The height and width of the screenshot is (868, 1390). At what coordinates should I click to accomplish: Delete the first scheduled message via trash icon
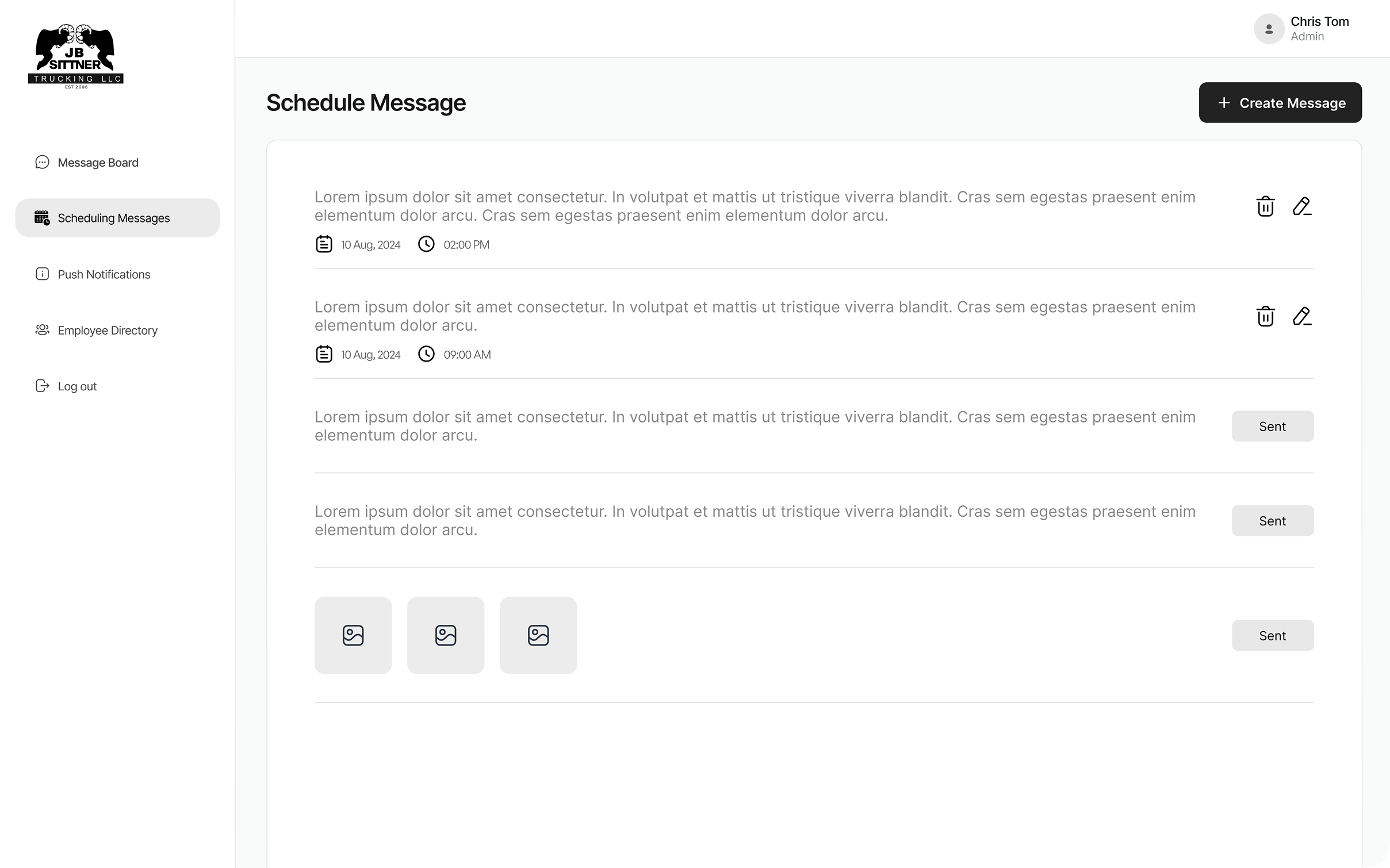pos(1264,206)
